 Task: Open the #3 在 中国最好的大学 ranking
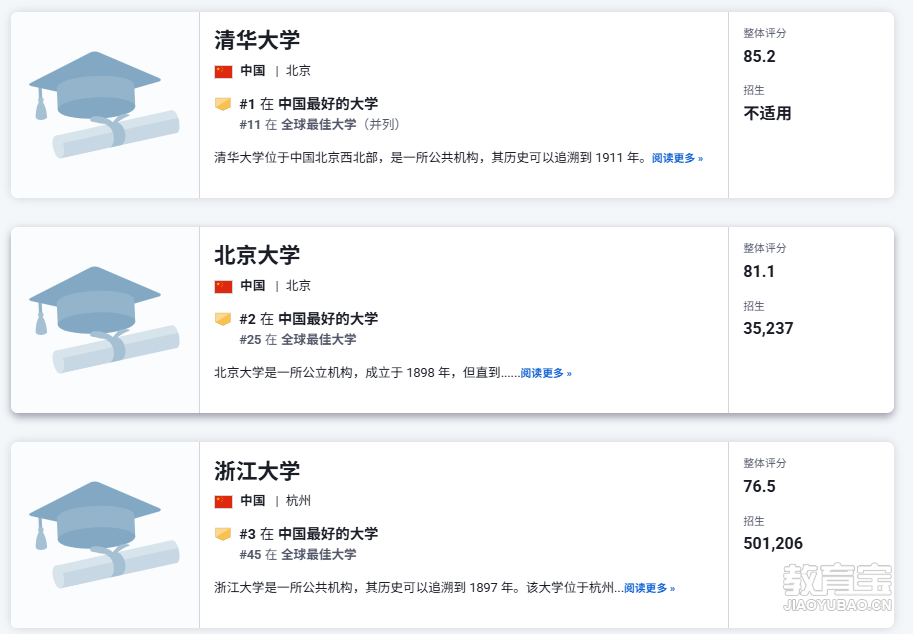309,533
